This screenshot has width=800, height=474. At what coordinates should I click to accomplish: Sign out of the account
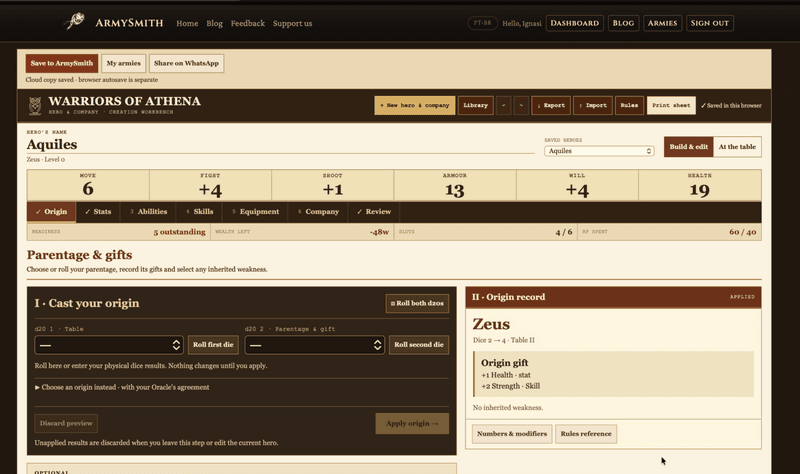click(x=710, y=23)
